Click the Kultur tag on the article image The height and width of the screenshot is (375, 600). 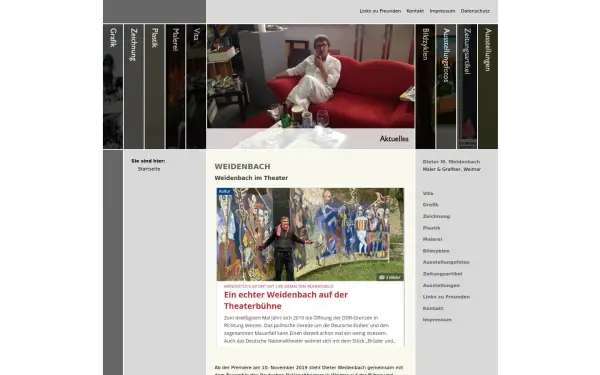click(225, 191)
